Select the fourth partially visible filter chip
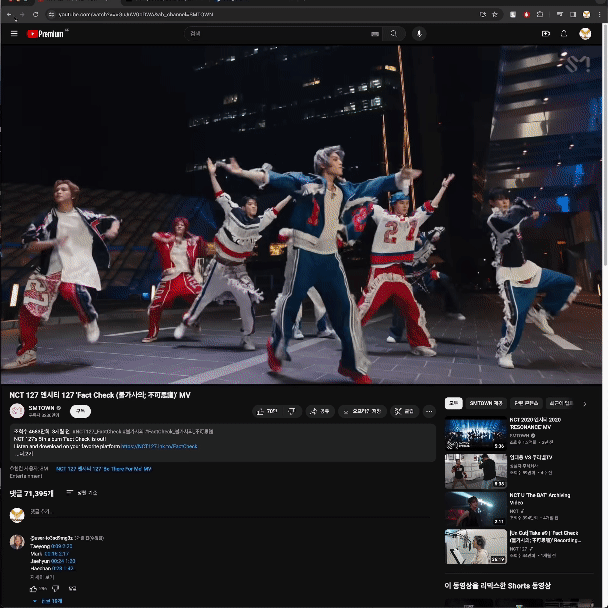Screen dimensions: 608x608 pos(560,403)
